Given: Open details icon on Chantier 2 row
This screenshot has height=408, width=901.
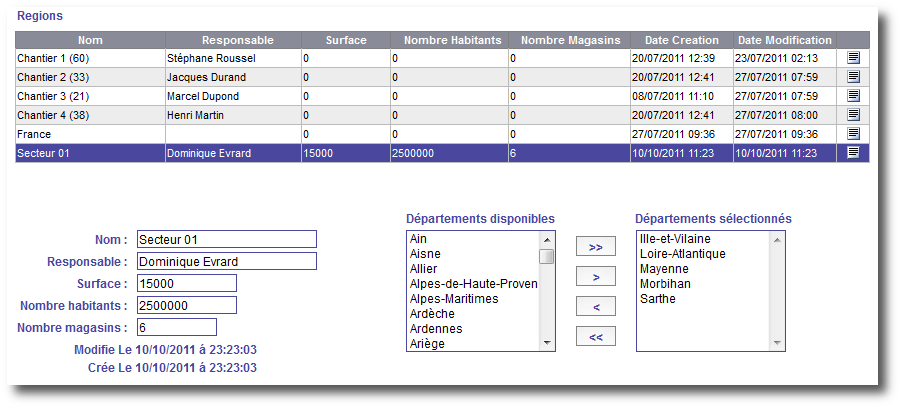Looking at the screenshot, I should pyautogui.click(x=853, y=77).
